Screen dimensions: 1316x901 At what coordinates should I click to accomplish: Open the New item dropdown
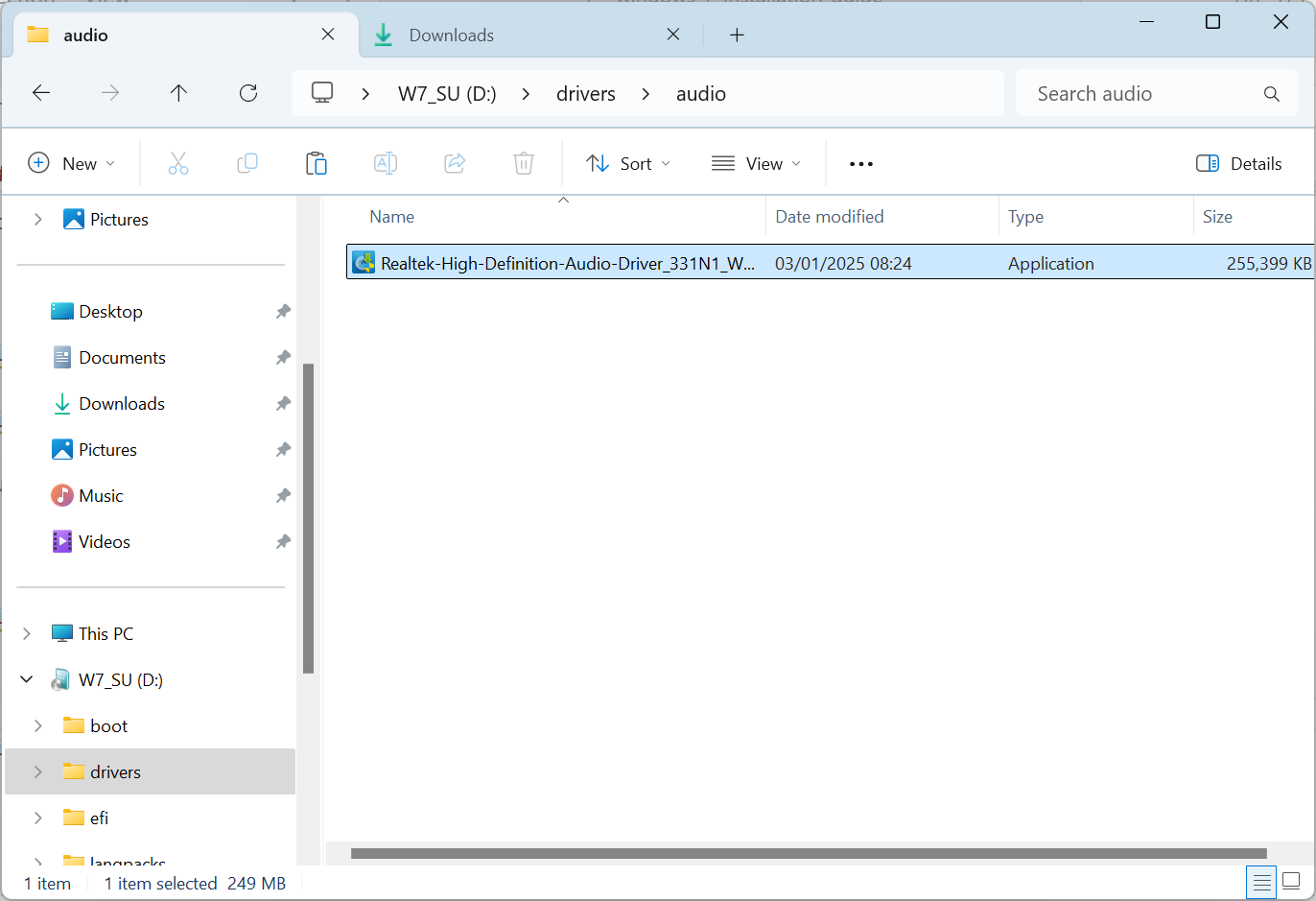click(x=72, y=163)
